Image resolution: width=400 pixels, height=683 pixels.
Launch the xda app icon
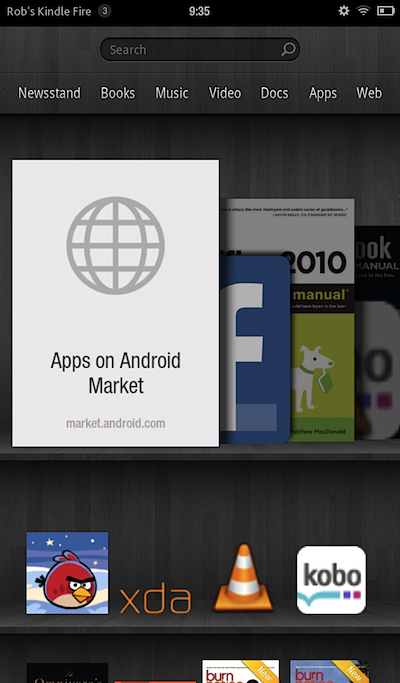pos(156,598)
